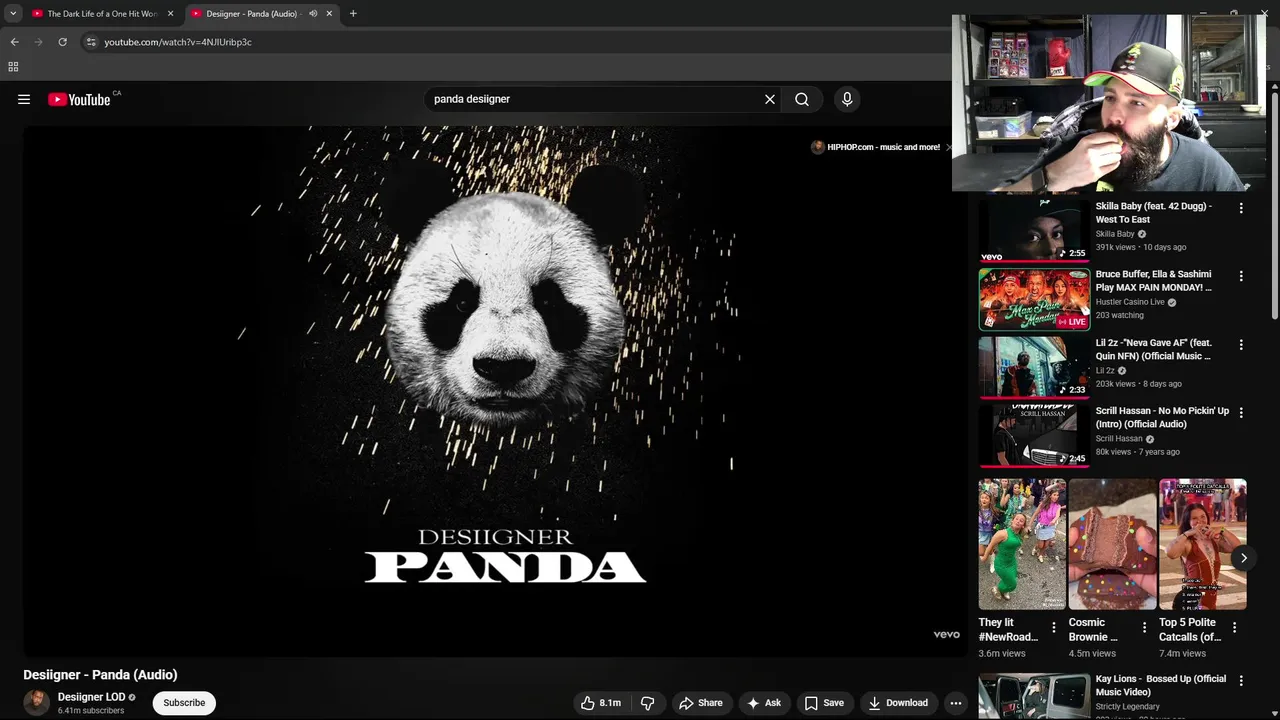
Task: Mute the Panda tab via speaker icon
Action: (313, 14)
